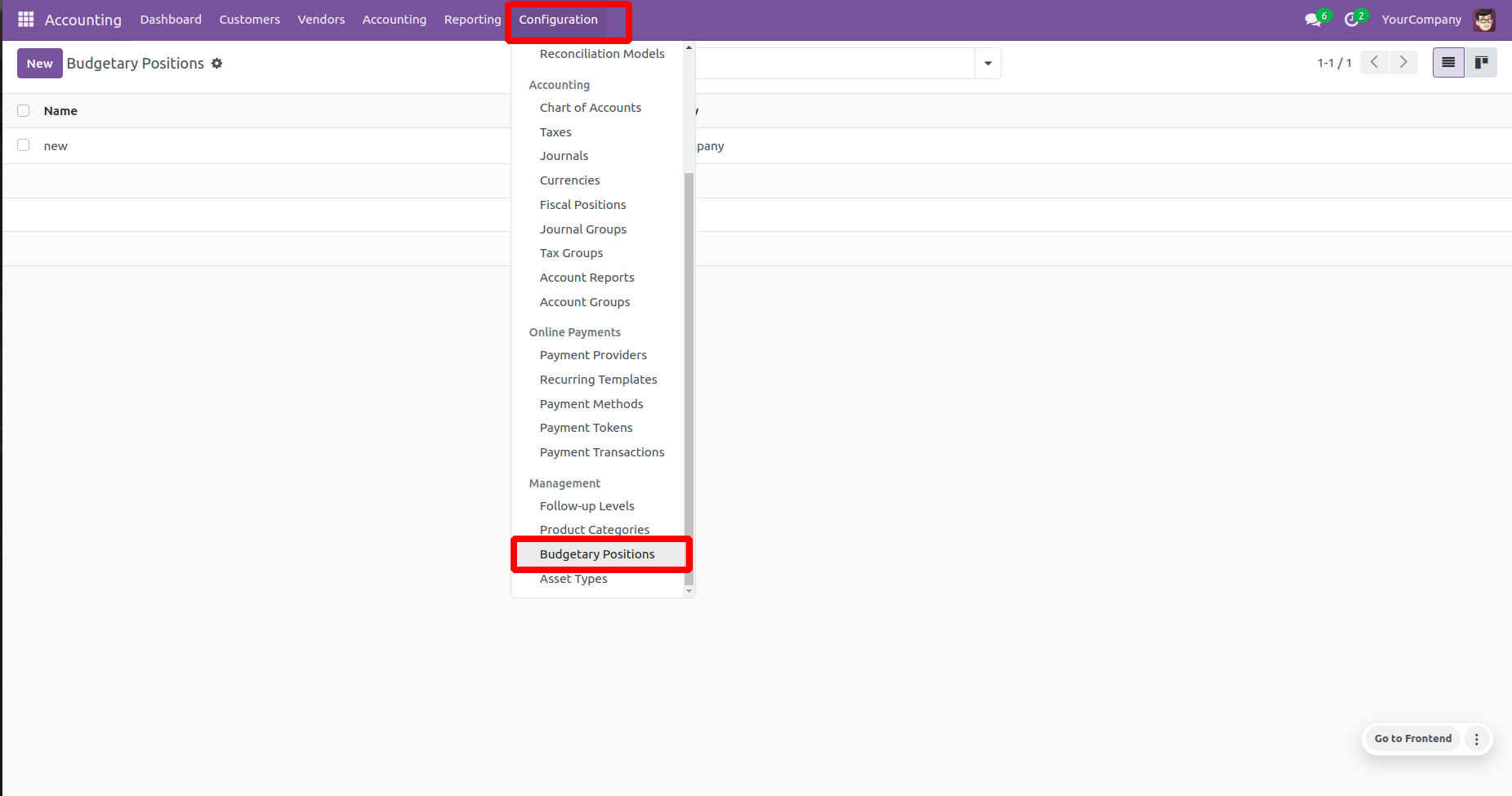Click the dropdown menu scrollbar down arrow
This screenshot has height=796, width=1512.
click(689, 591)
